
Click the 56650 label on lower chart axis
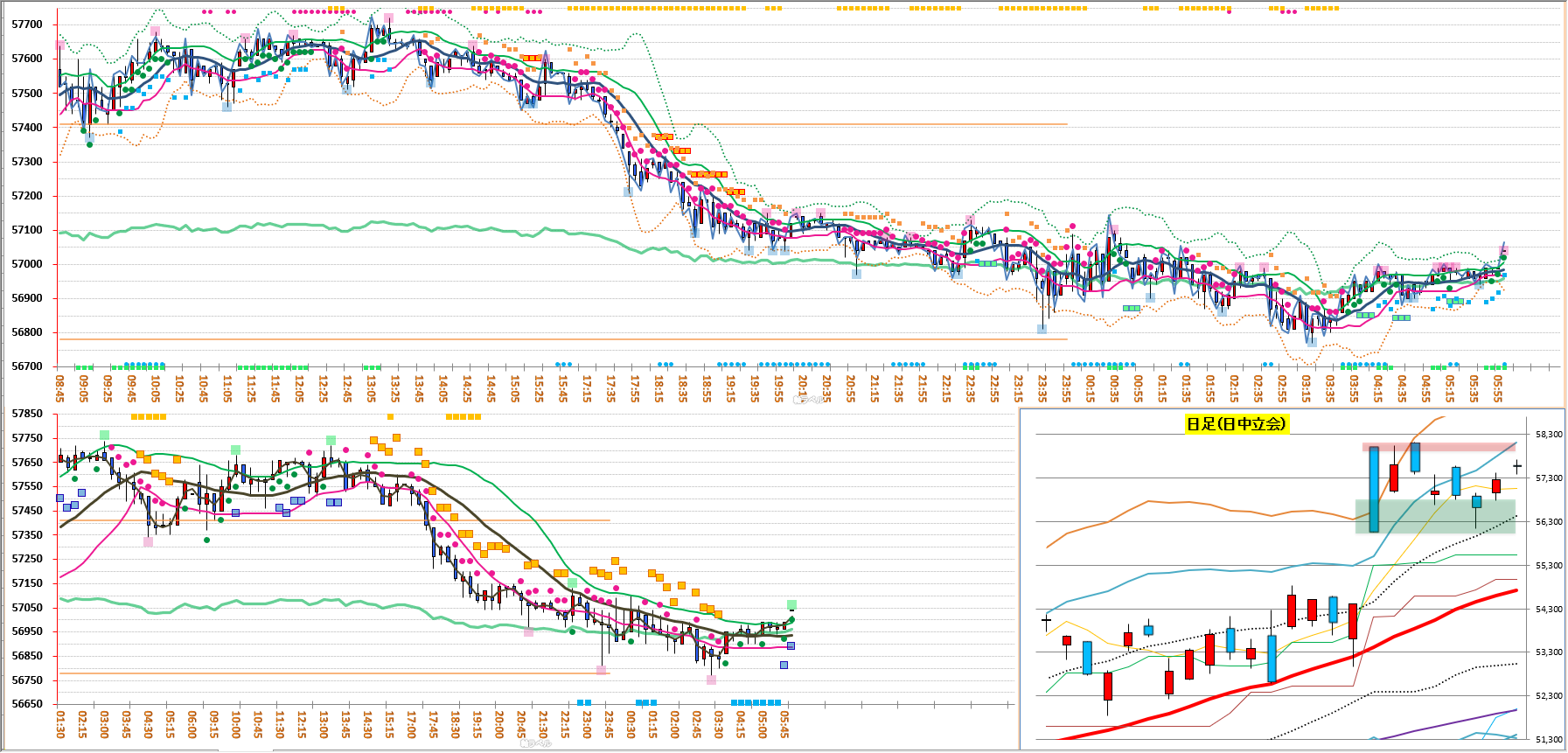[26, 704]
